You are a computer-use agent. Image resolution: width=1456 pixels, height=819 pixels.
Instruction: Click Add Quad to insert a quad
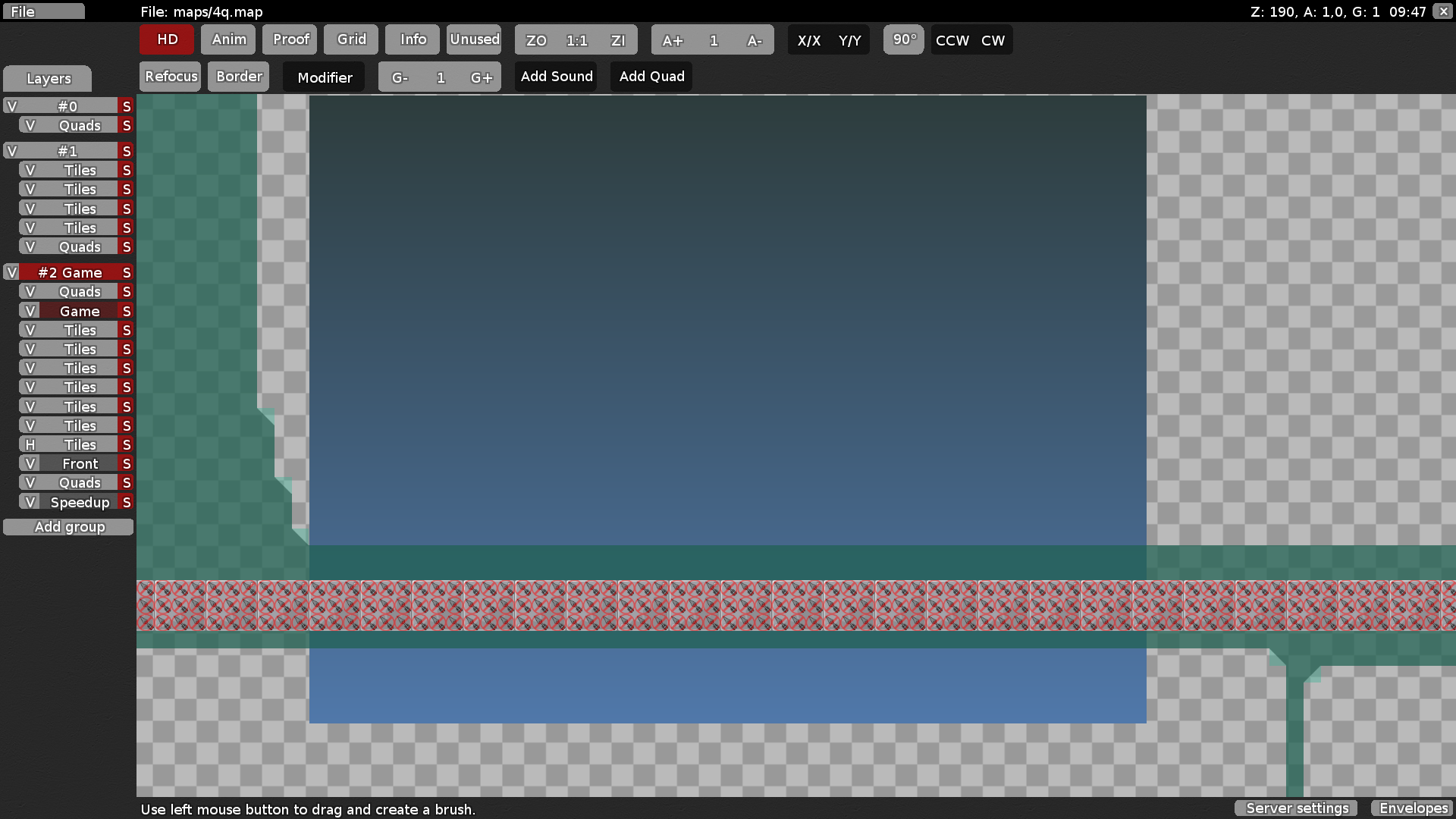(x=651, y=76)
